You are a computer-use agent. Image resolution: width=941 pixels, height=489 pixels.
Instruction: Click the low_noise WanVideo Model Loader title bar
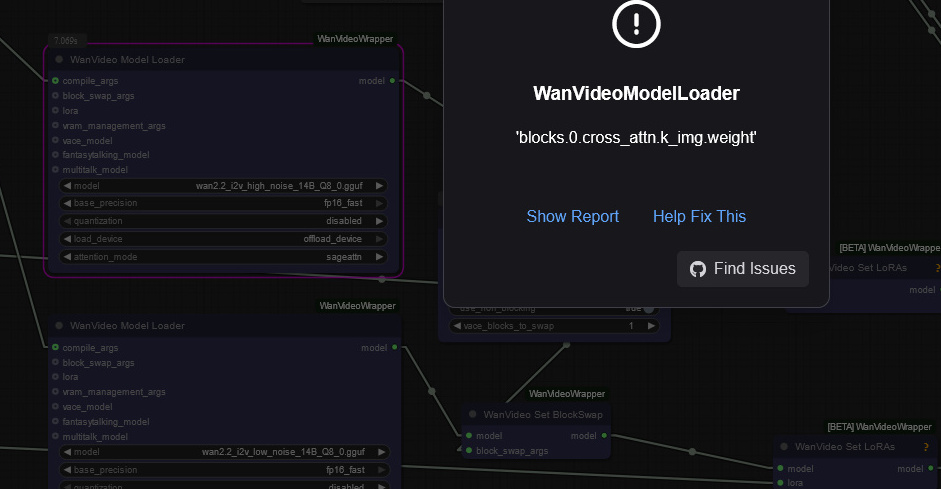coord(225,326)
